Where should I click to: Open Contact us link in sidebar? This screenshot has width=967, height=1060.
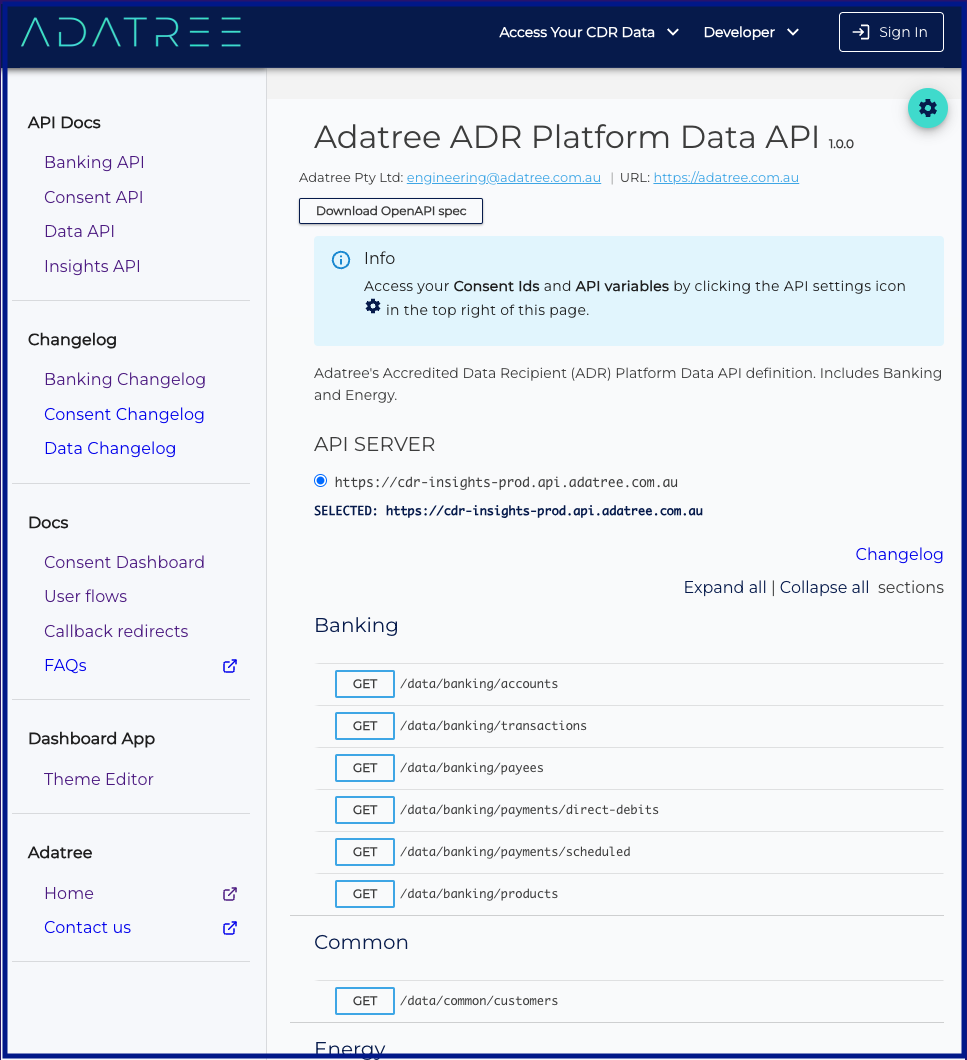(x=87, y=928)
